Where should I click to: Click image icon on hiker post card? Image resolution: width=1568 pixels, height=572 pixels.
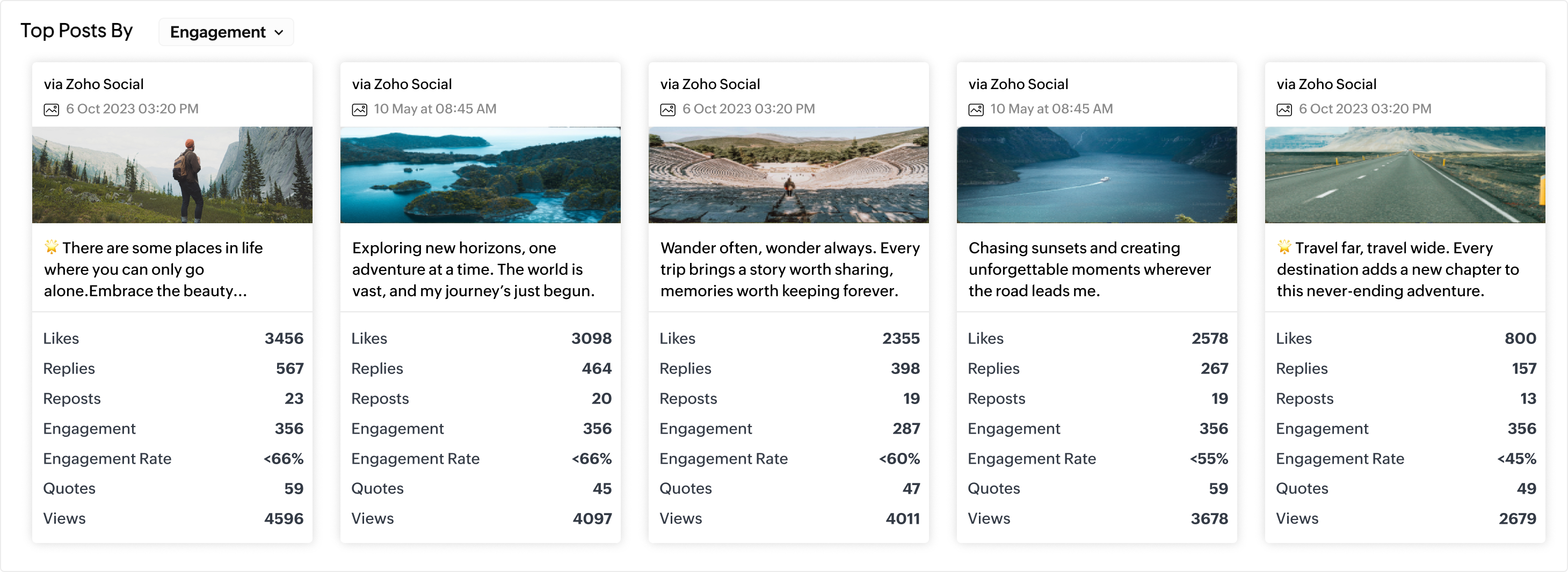51,109
